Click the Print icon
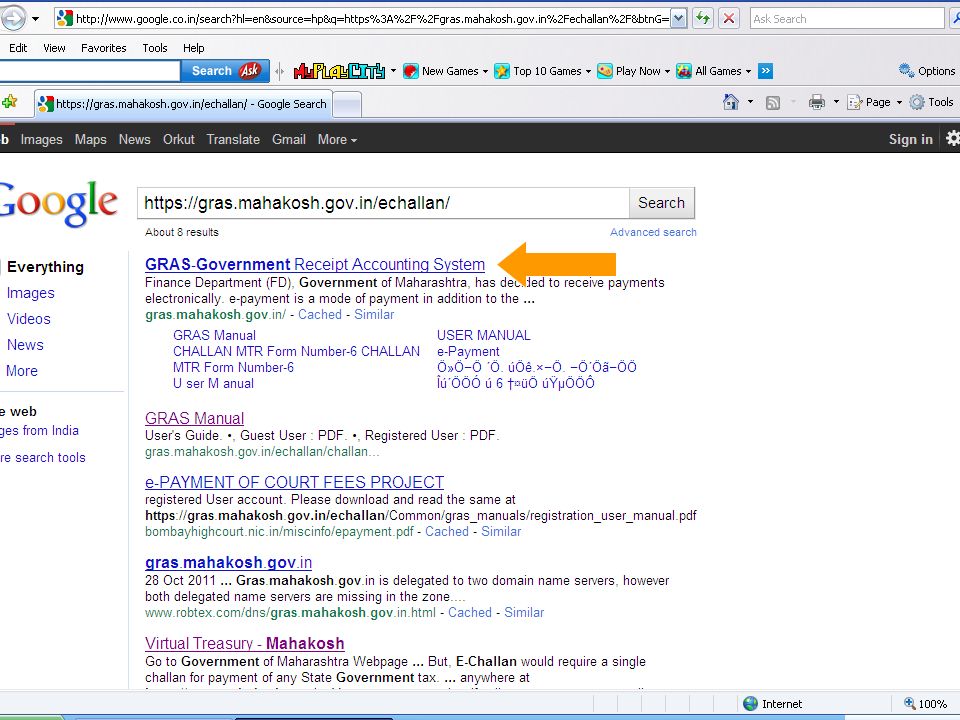 tap(817, 102)
